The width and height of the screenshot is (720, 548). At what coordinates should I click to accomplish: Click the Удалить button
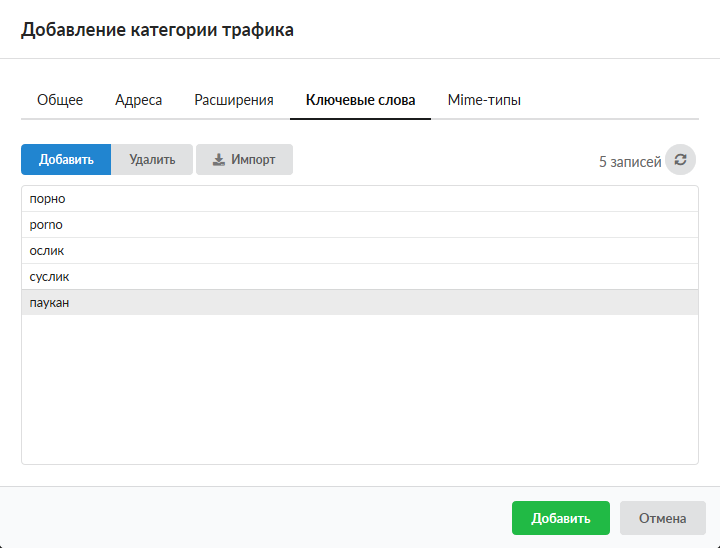[x=152, y=160]
